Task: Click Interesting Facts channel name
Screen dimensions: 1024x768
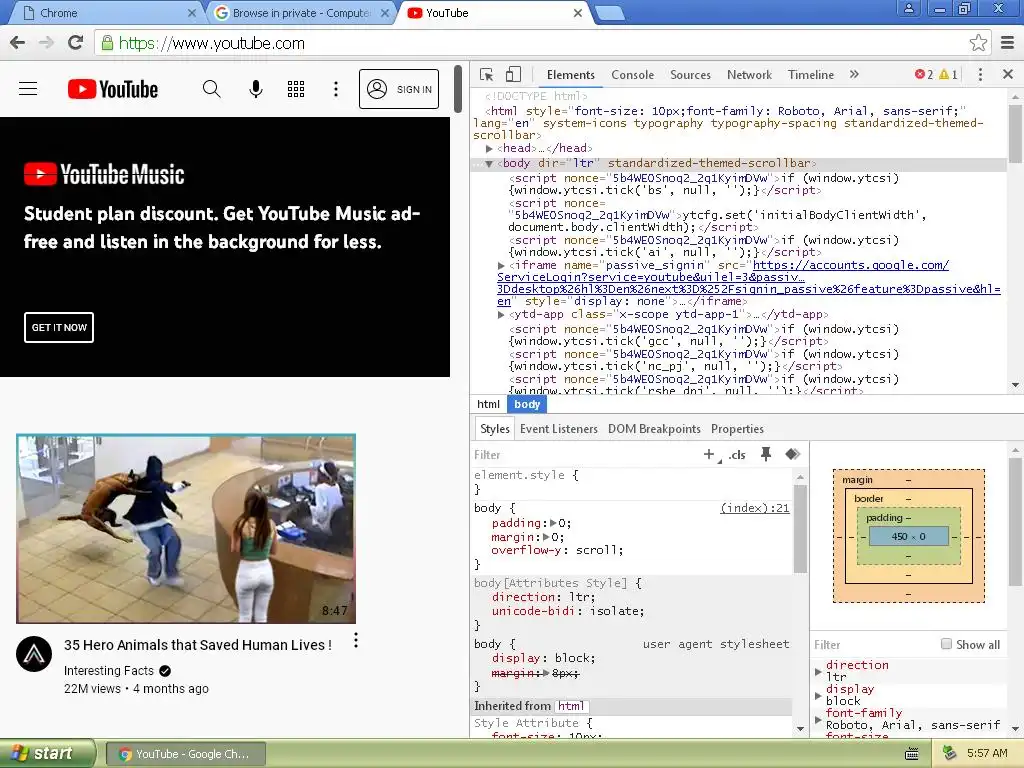Action: pyautogui.click(x=108, y=671)
